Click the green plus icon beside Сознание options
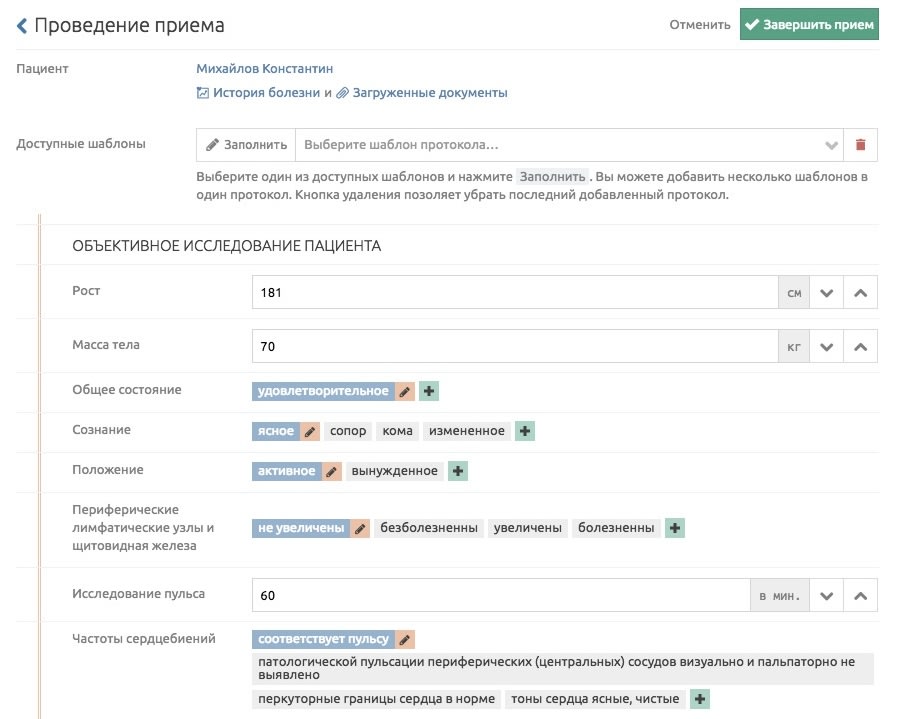 [524, 431]
